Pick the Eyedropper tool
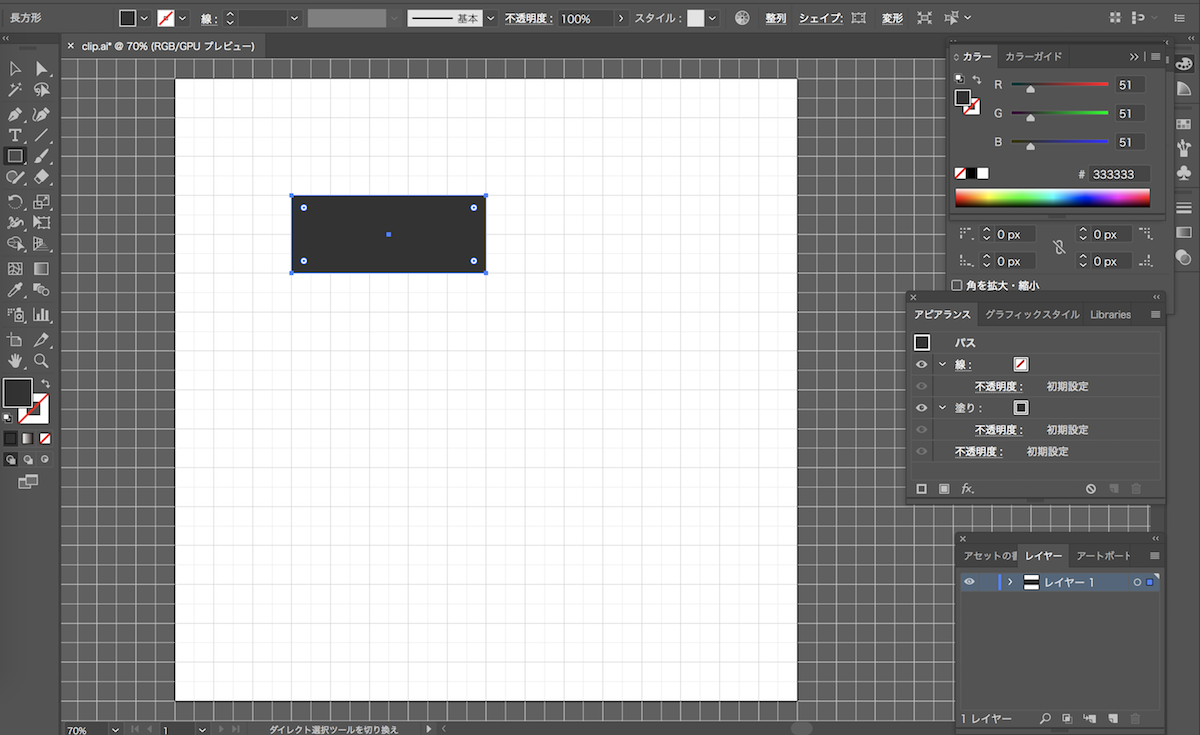 (15, 290)
